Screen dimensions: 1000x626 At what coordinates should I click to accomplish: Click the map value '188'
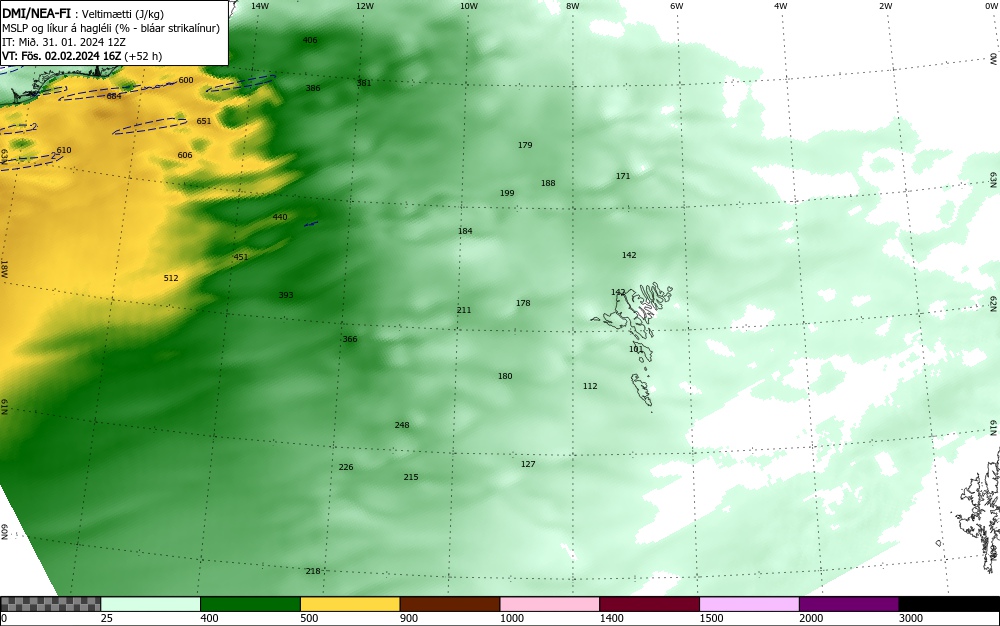pyautogui.click(x=548, y=183)
